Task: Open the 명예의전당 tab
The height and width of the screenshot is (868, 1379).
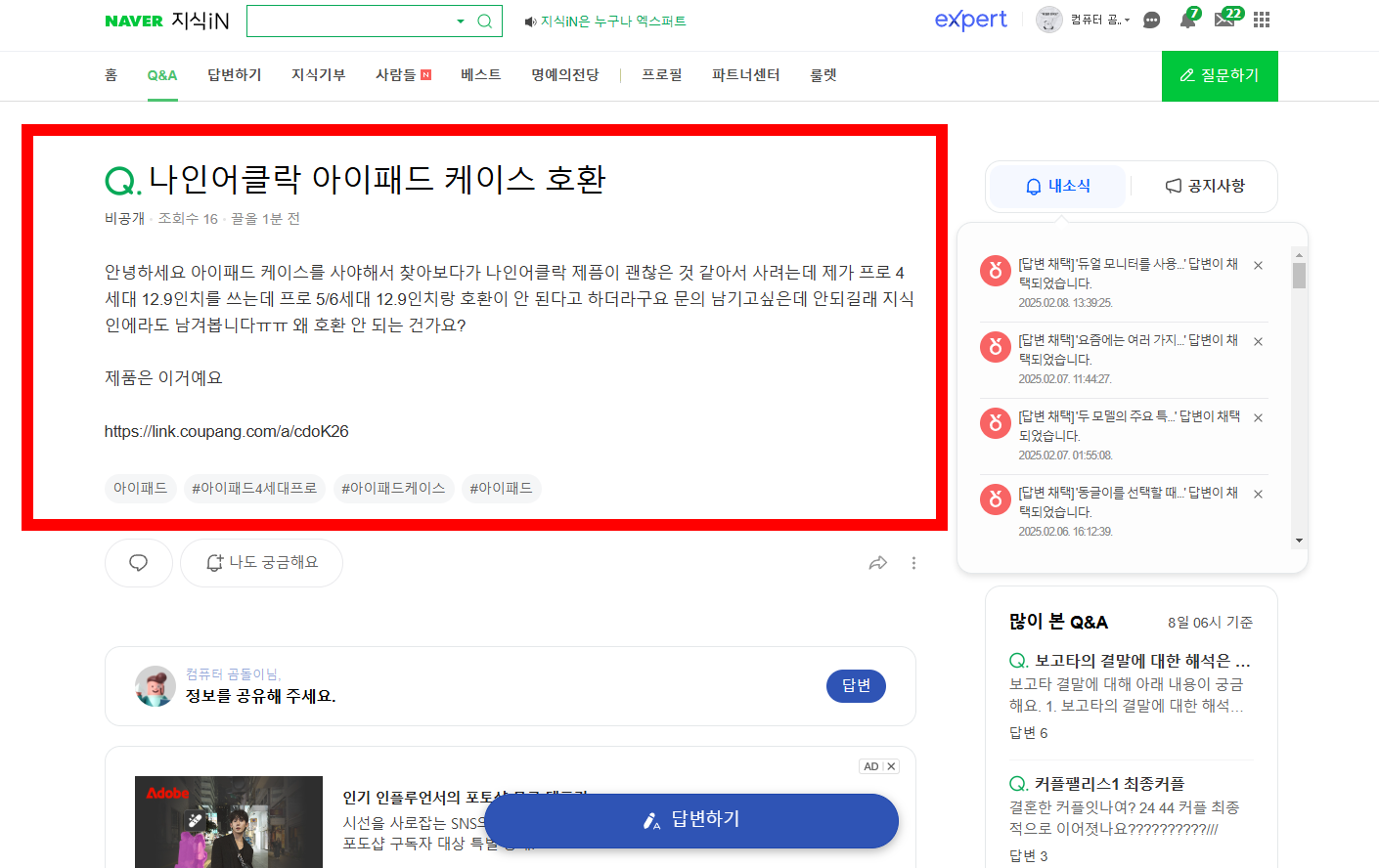Action: click(x=565, y=75)
